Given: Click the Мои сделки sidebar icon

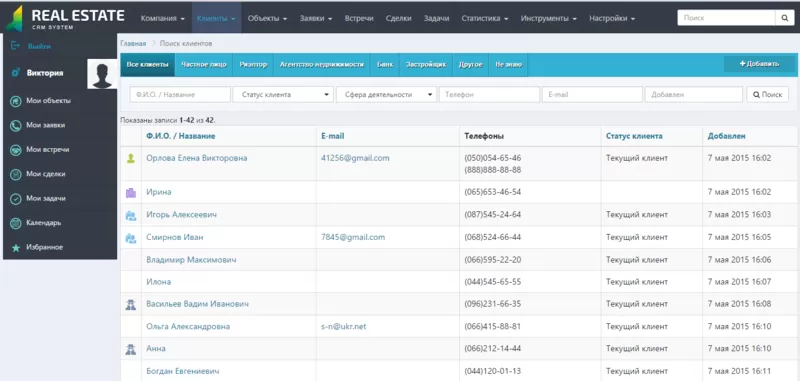Looking at the screenshot, I should (x=16, y=174).
